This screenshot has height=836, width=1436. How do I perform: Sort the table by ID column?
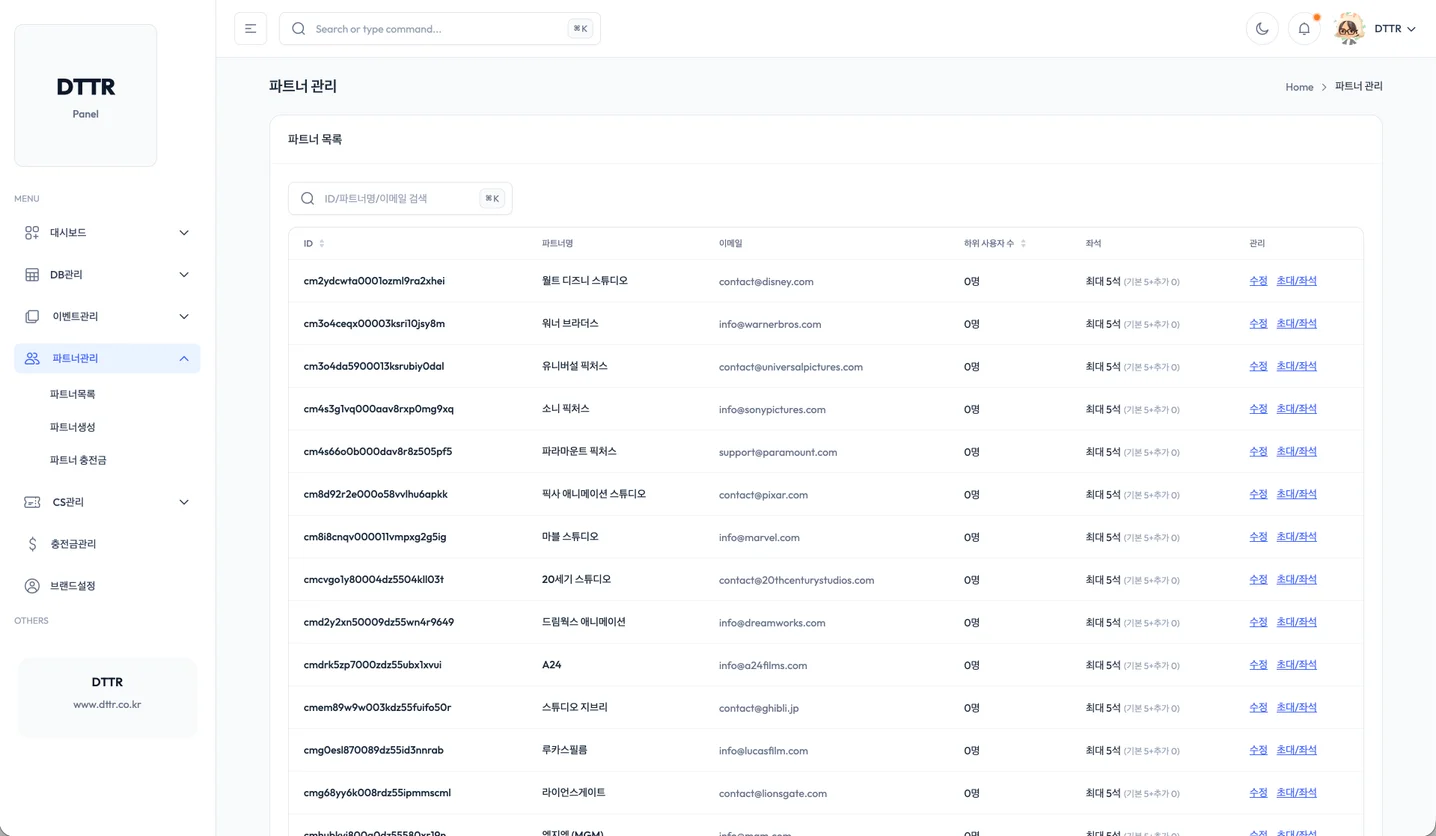point(314,244)
